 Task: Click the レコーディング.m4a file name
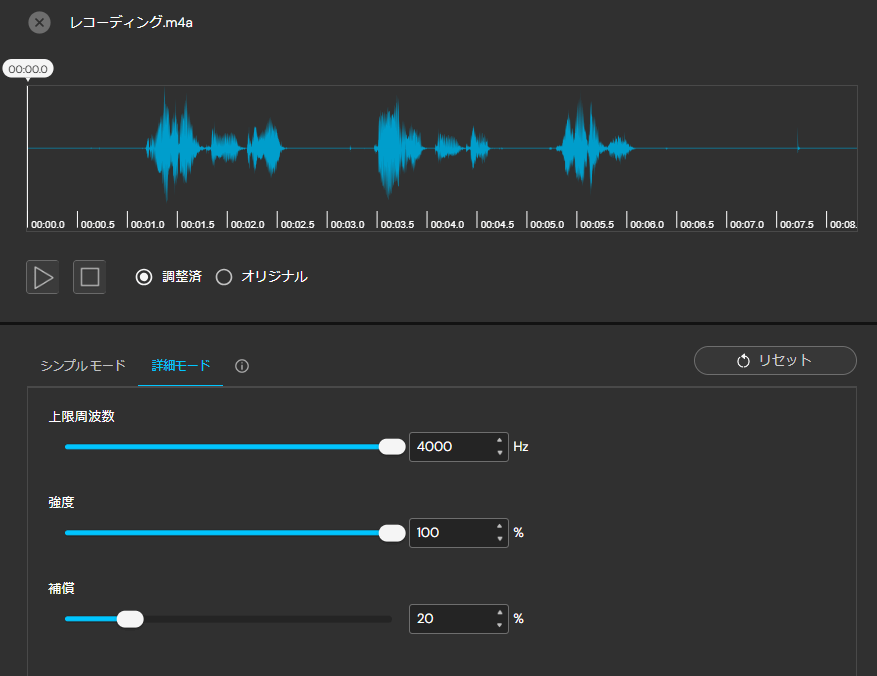[x=131, y=22]
